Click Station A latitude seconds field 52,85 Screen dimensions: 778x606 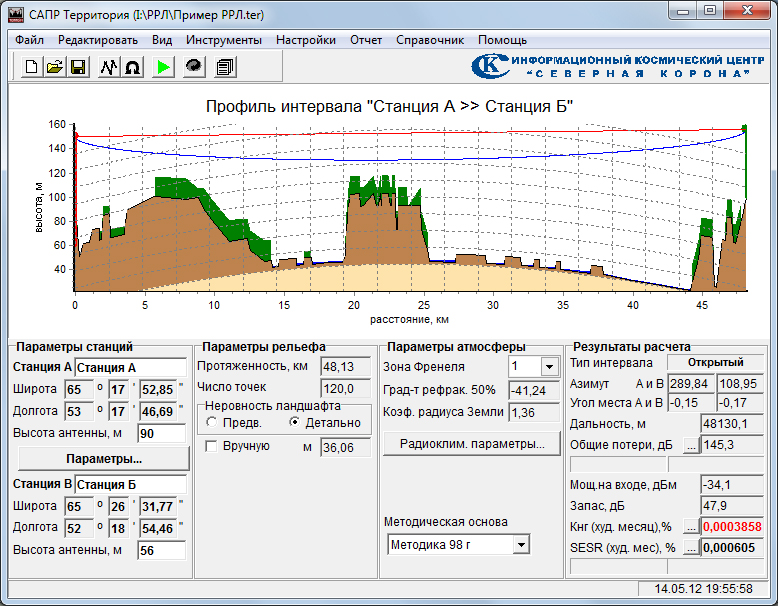point(157,389)
